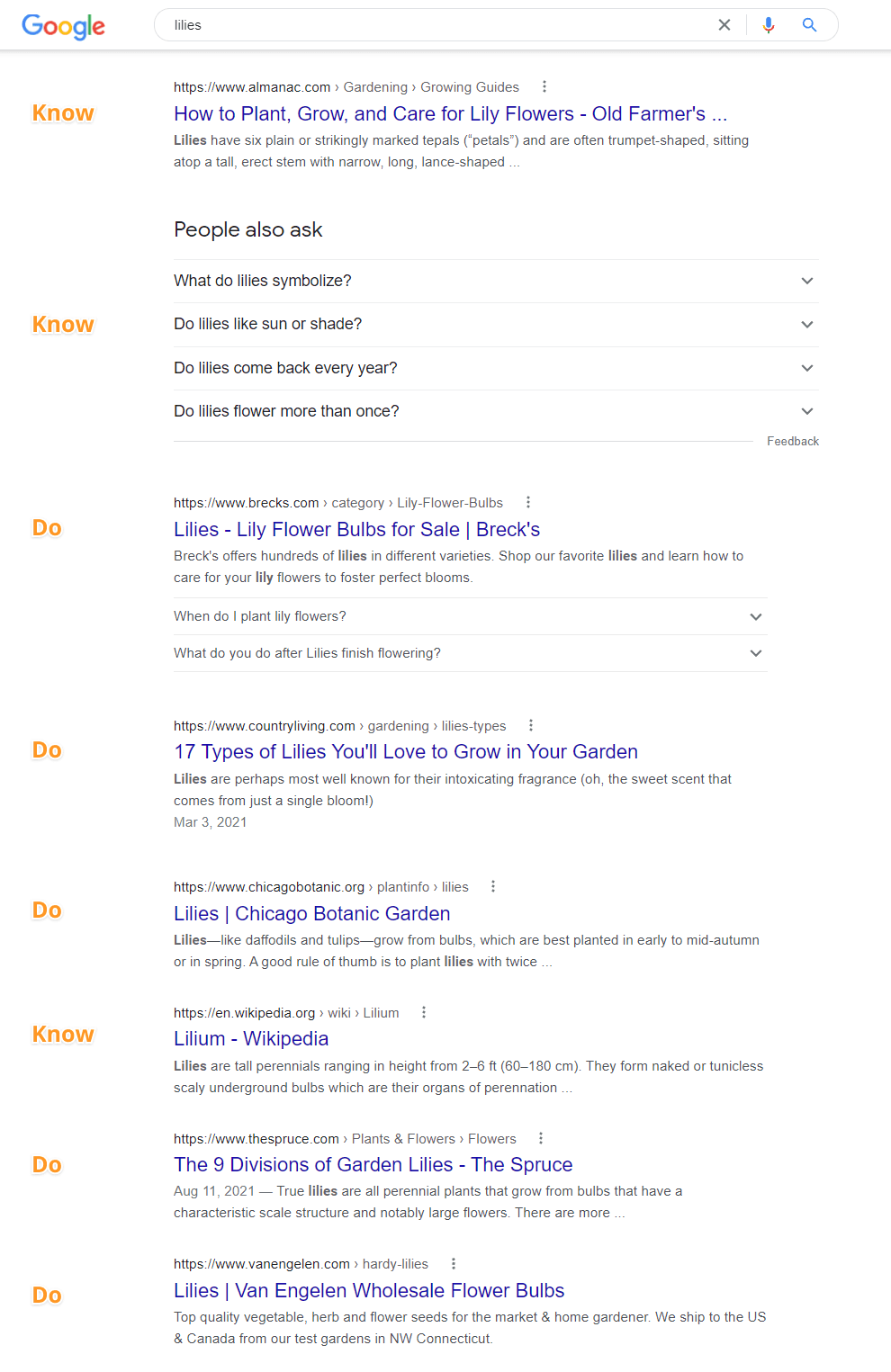The height and width of the screenshot is (1372, 891).
Task: Open 'Lilies | Chicago Botanic Garden' link
Action: 312,914
